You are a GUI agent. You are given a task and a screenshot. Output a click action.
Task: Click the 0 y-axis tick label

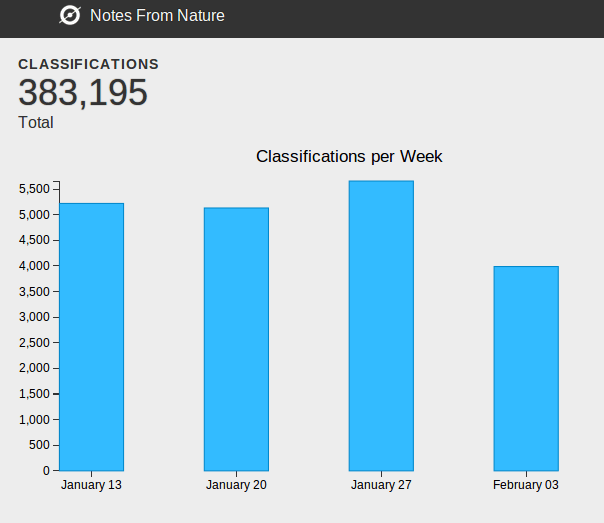46,471
